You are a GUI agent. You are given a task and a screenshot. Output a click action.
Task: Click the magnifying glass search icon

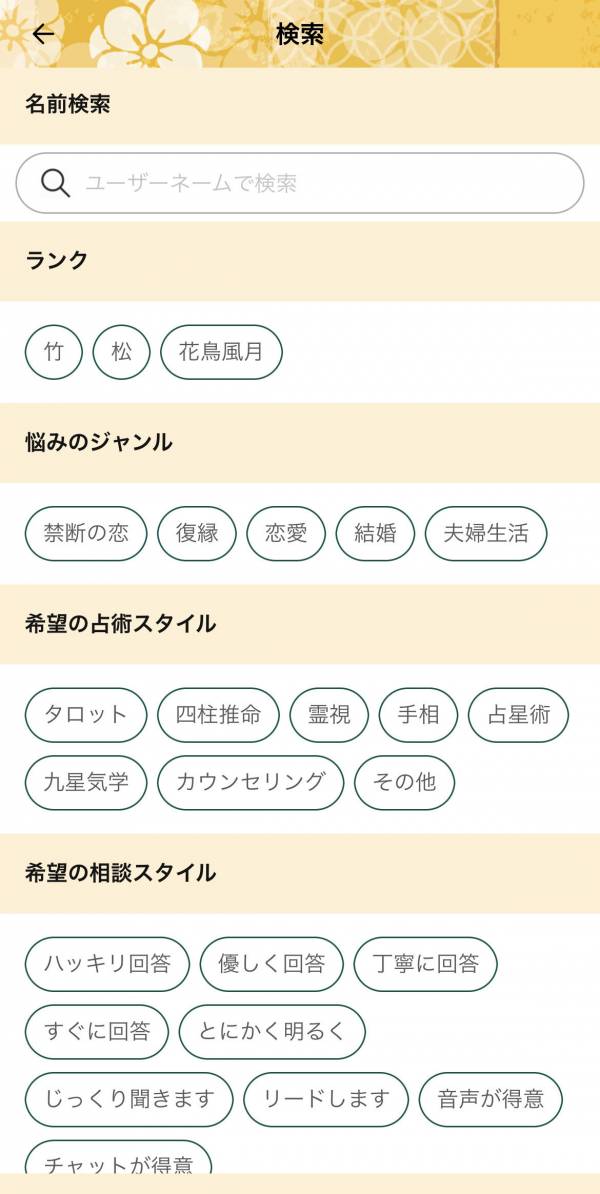[x=55, y=183]
